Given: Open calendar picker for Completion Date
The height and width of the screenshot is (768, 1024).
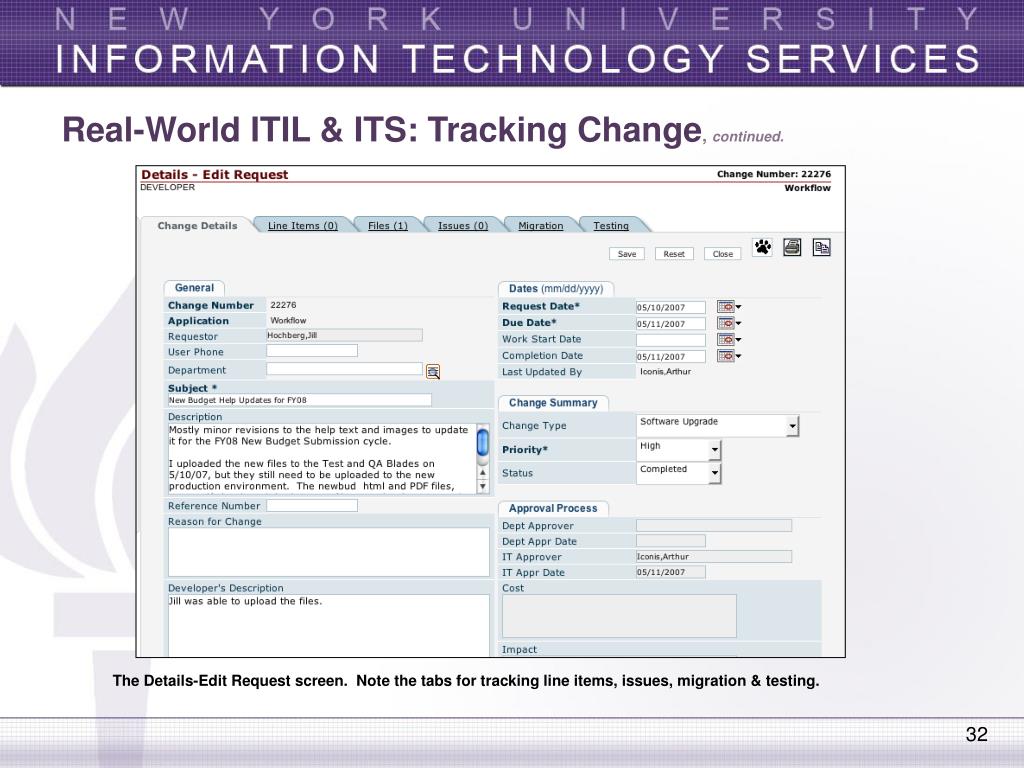Looking at the screenshot, I should point(729,356).
